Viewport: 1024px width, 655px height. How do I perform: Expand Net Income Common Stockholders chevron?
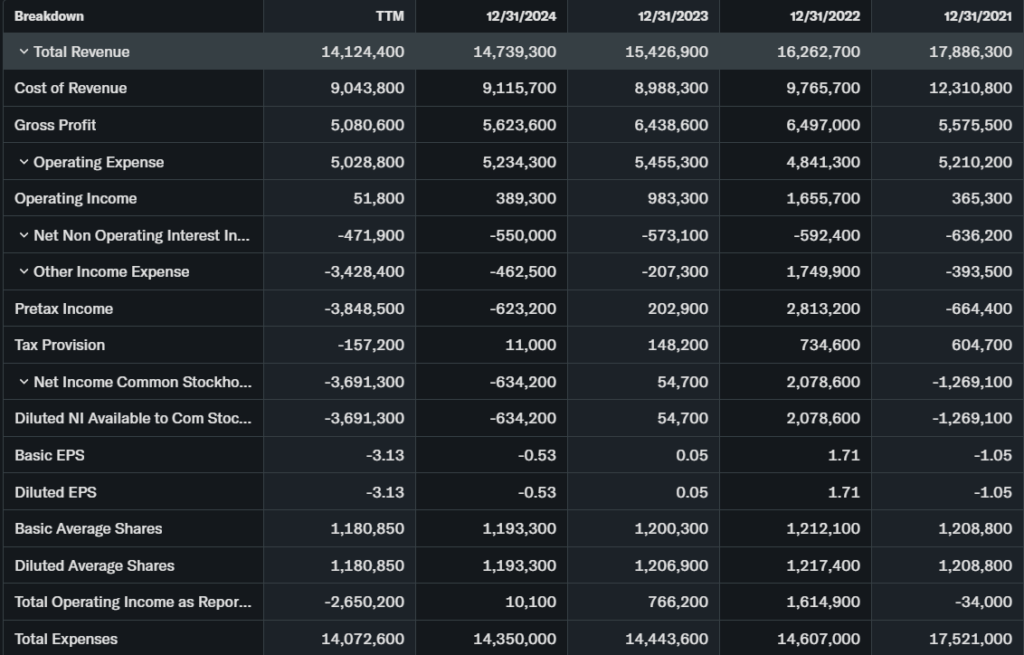23,382
